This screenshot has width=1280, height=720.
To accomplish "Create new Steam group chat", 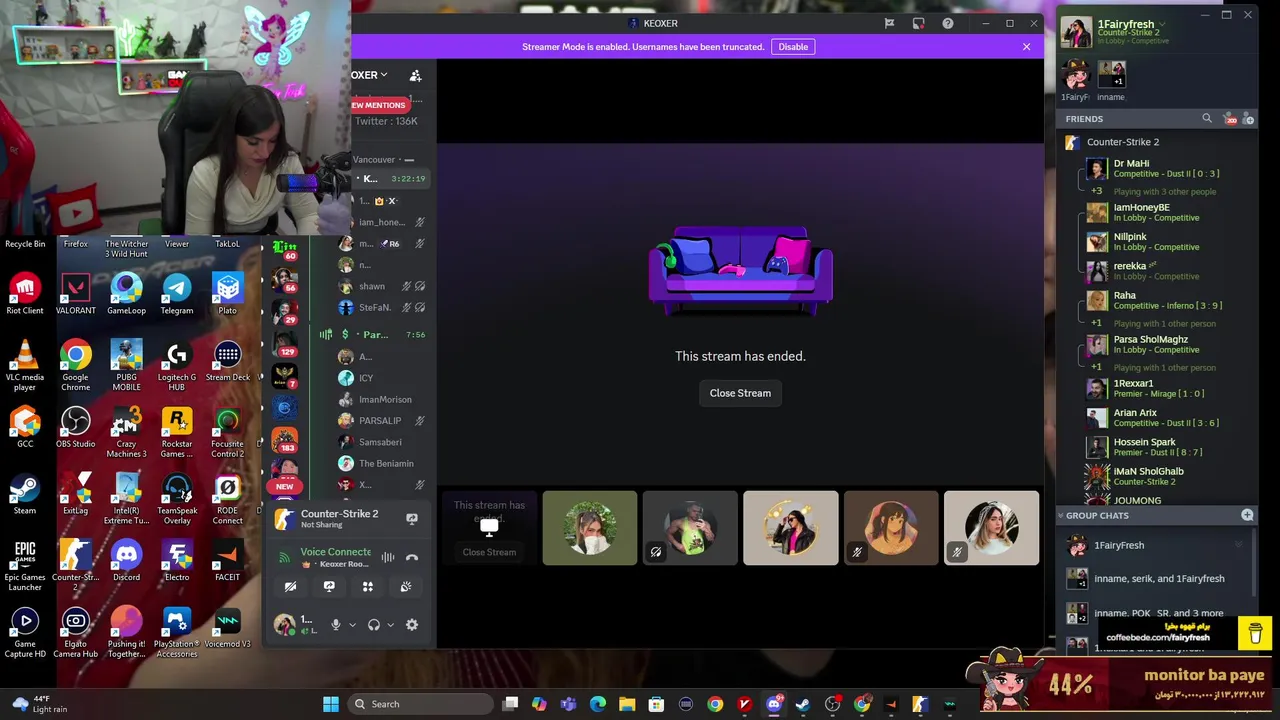I will [x=1247, y=515].
